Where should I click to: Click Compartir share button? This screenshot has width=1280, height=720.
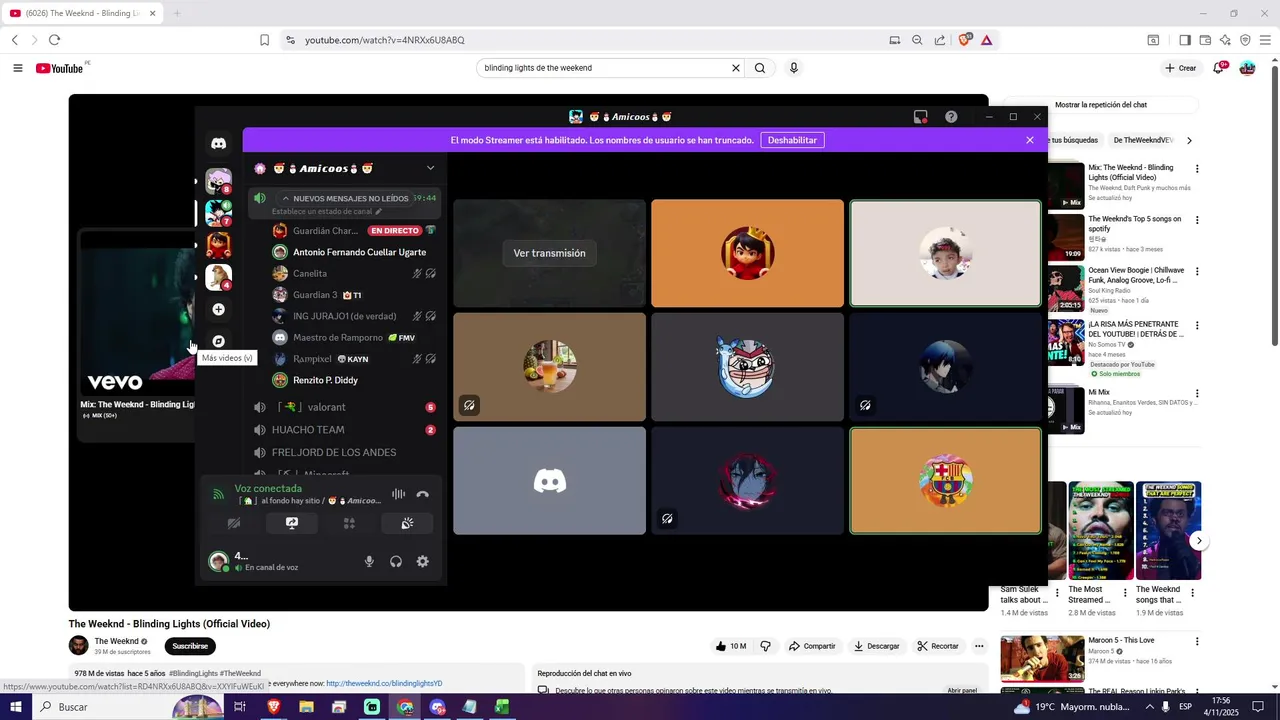pyautogui.click(x=812, y=646)
